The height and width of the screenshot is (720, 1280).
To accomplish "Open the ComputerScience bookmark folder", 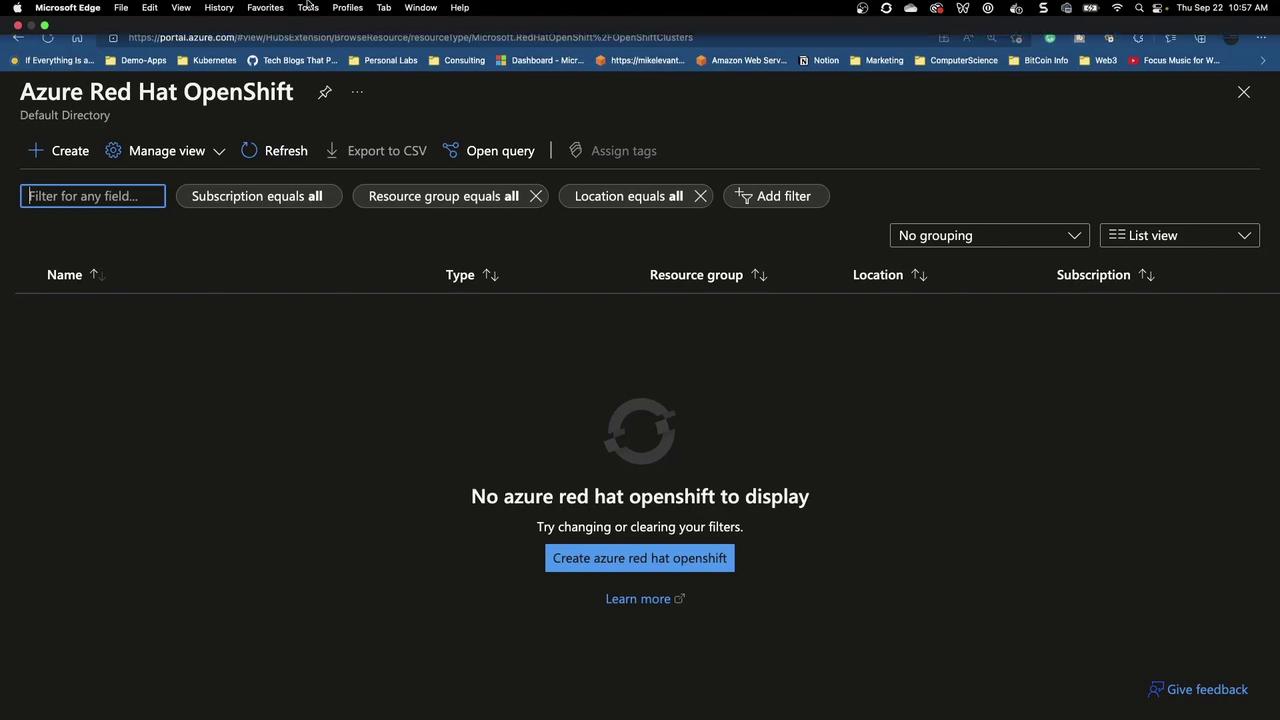I will (x=956, y=60).
